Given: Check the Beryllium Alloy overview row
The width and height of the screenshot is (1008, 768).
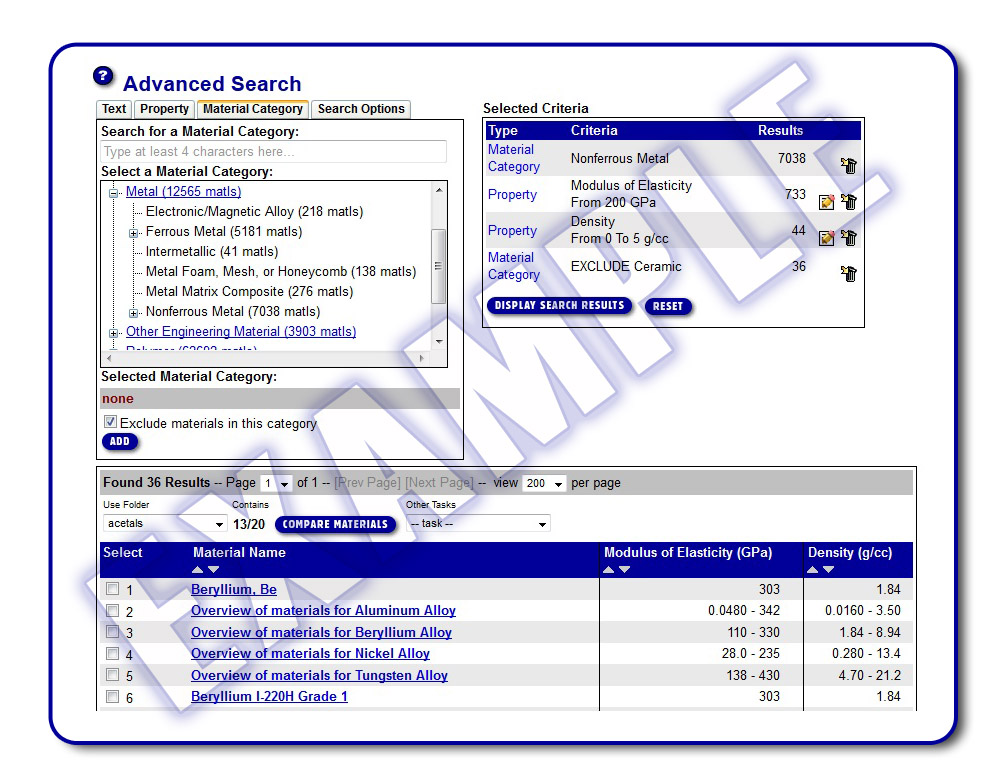Looking at the screenshot, I should point(112,632).
